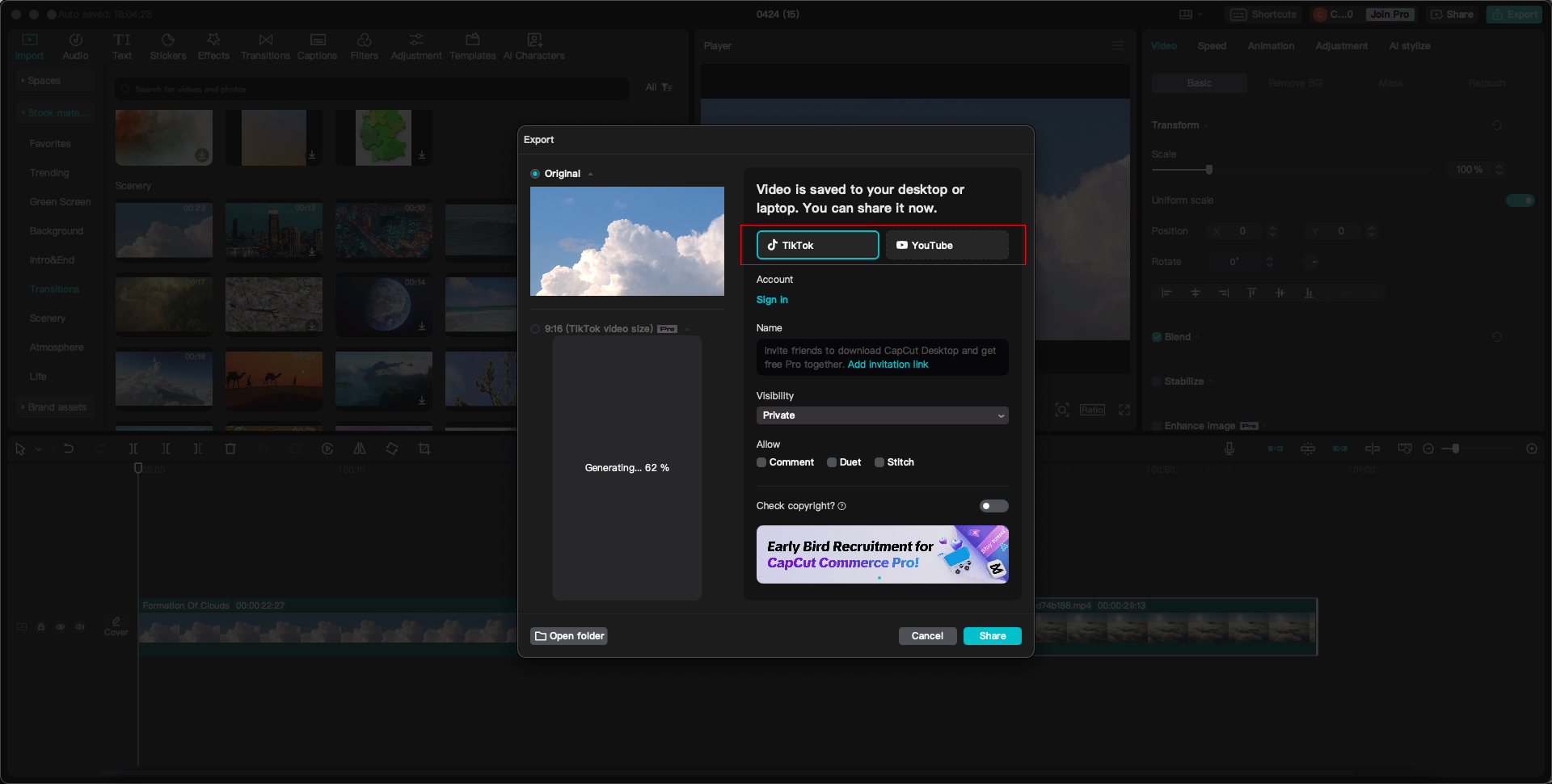1552x784 pixels.
Task: Click the Sign in link
Action: pyautogui.click(x=772, y=300)
